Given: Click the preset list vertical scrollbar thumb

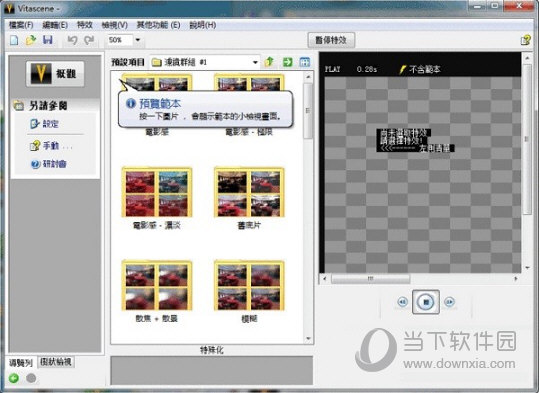Looking at the screenshot, I should point(308,111).
